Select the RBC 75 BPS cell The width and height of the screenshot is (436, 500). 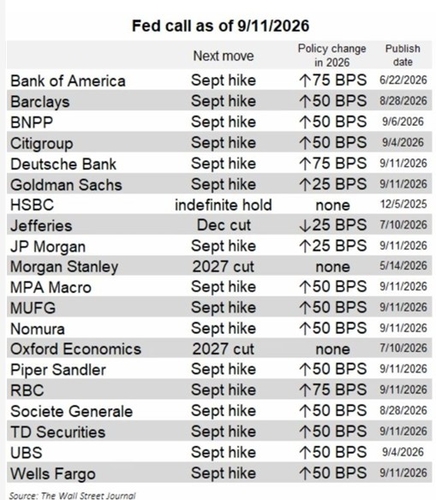[x=333, y=390]
